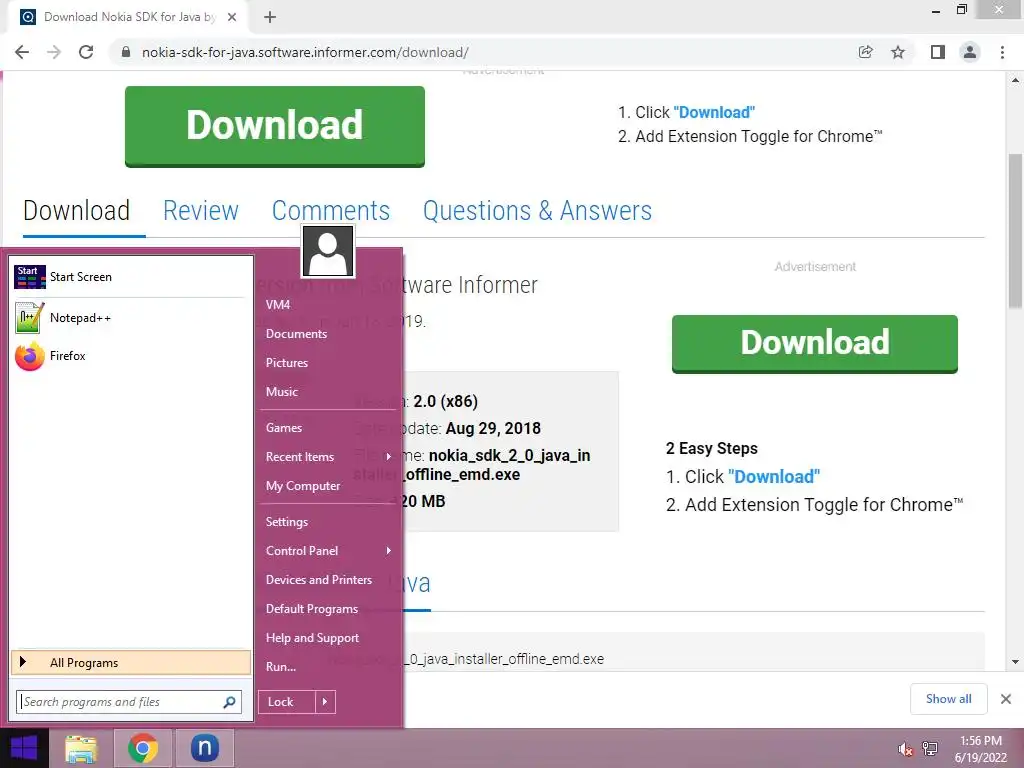Click the file name nokia_sdk_2_0_java text
This screenshot has height=768, width=1024.
coord(509,455)
